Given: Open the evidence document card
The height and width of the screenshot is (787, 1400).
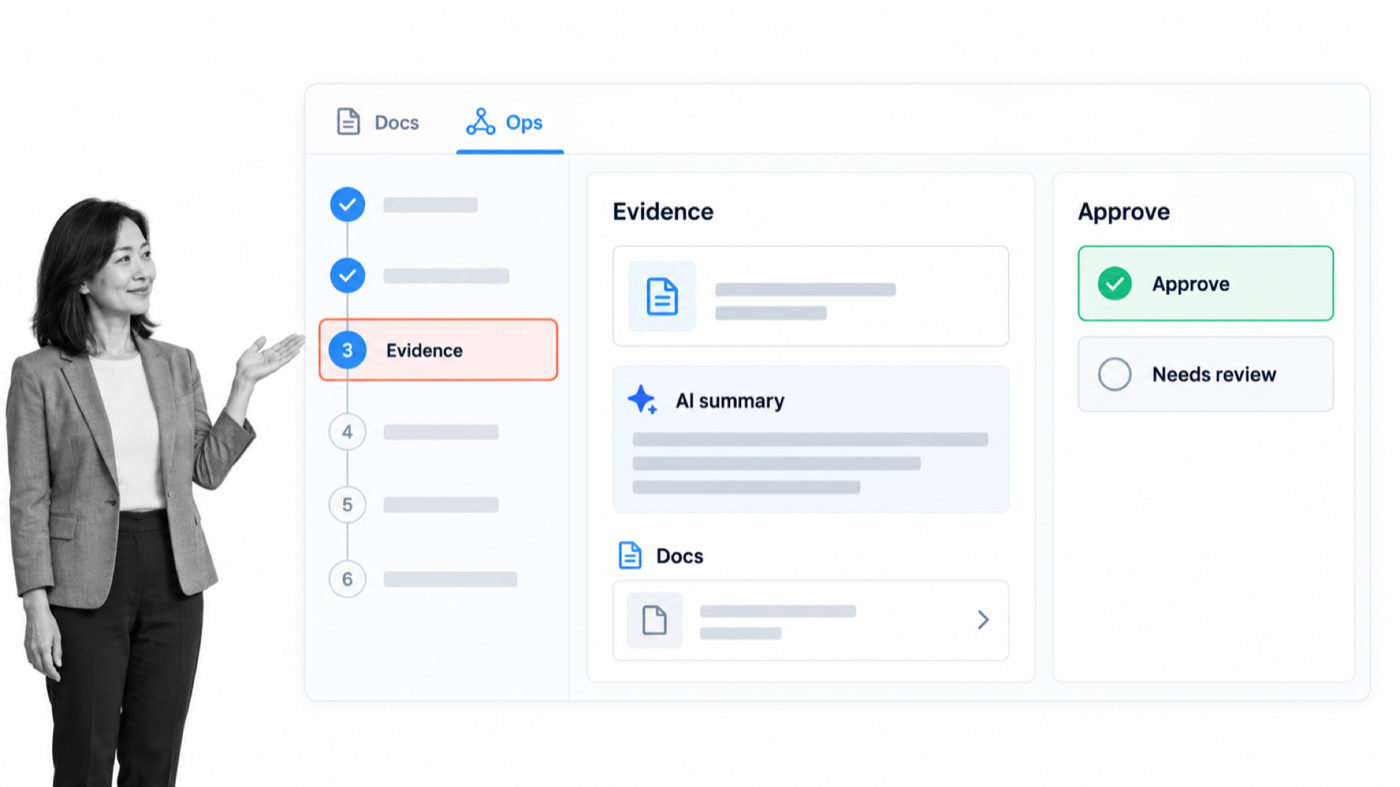Looking at the screenshot, I should (x=811, y=296).
